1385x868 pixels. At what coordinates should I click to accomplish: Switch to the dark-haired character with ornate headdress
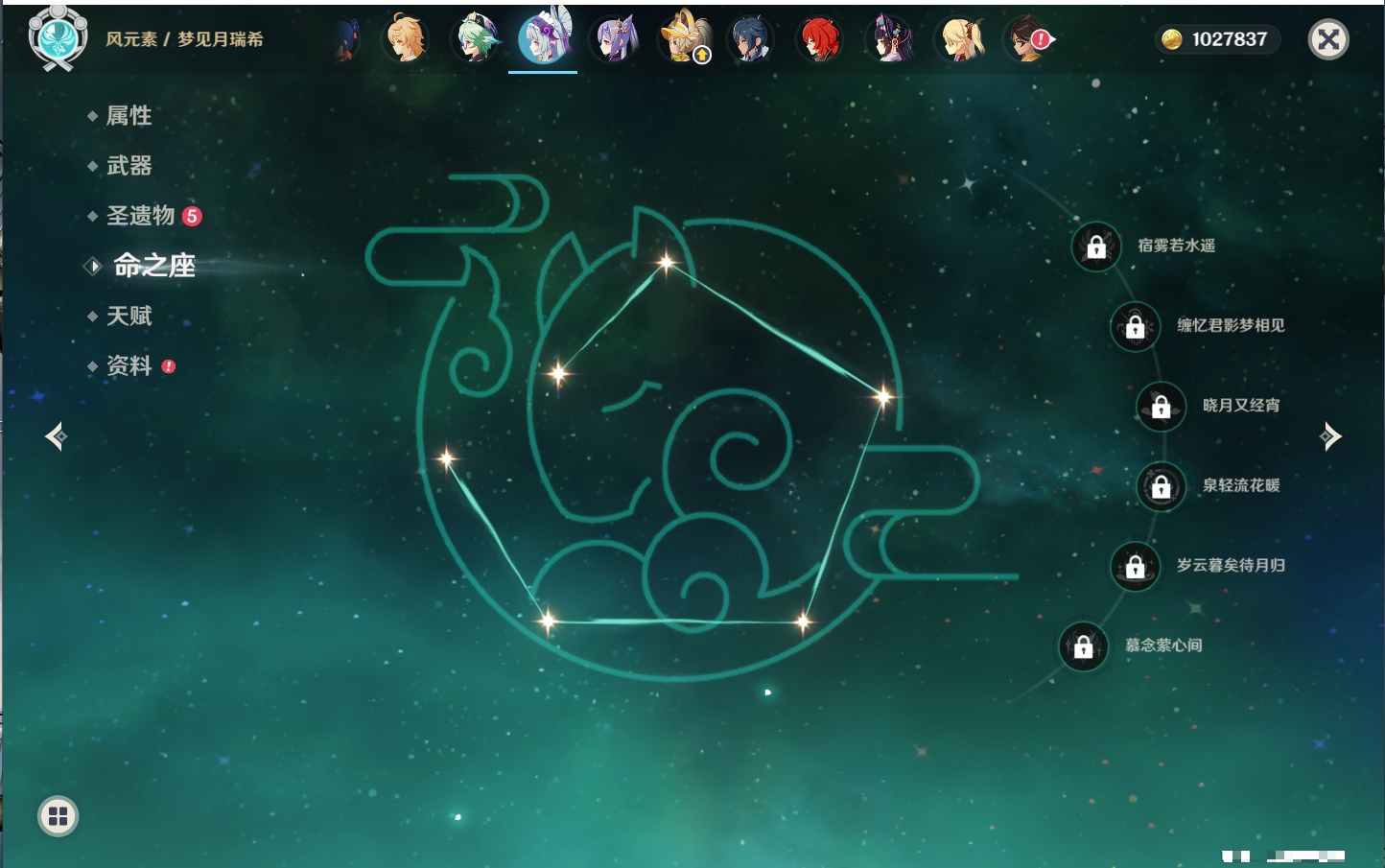(x=889, y=39)
